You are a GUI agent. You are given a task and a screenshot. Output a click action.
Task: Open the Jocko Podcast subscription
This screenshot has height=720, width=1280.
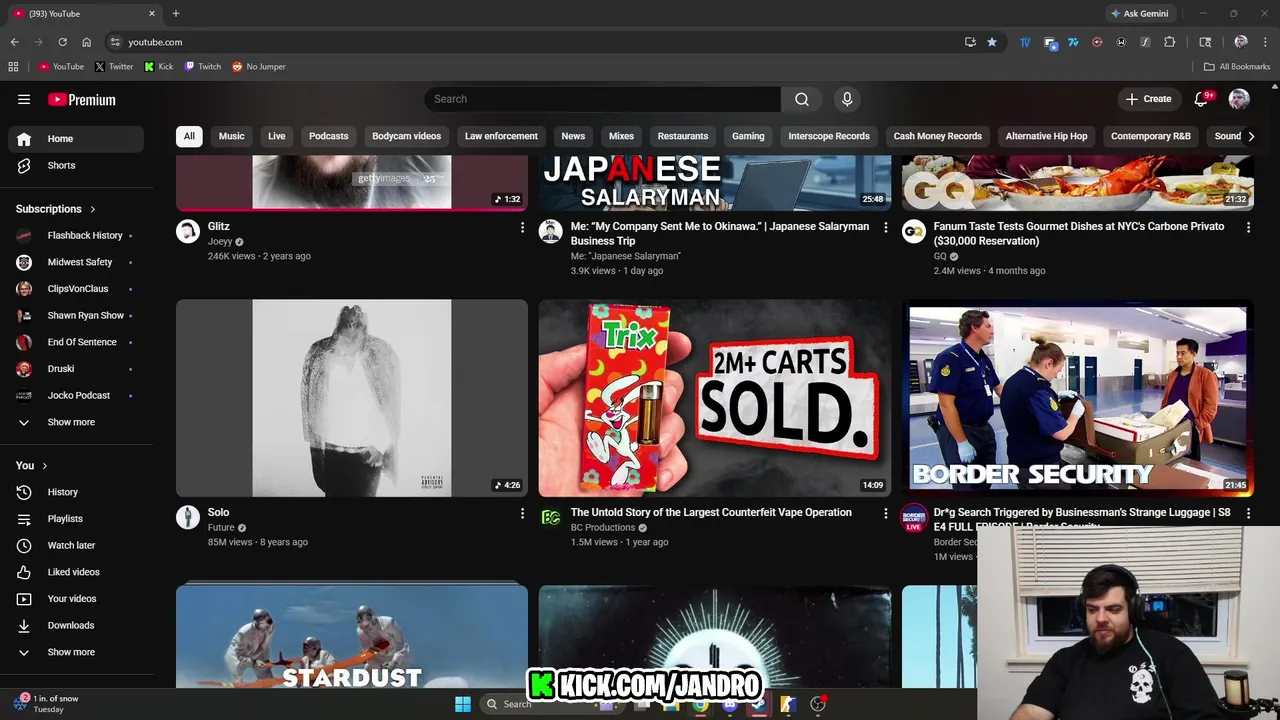76,395
